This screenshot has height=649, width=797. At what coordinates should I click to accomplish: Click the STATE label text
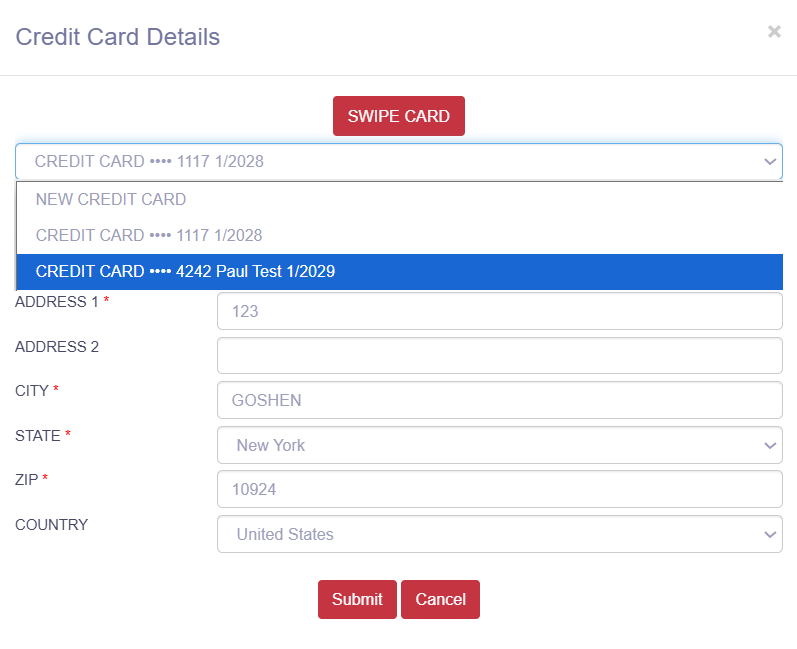click(38, 435)
